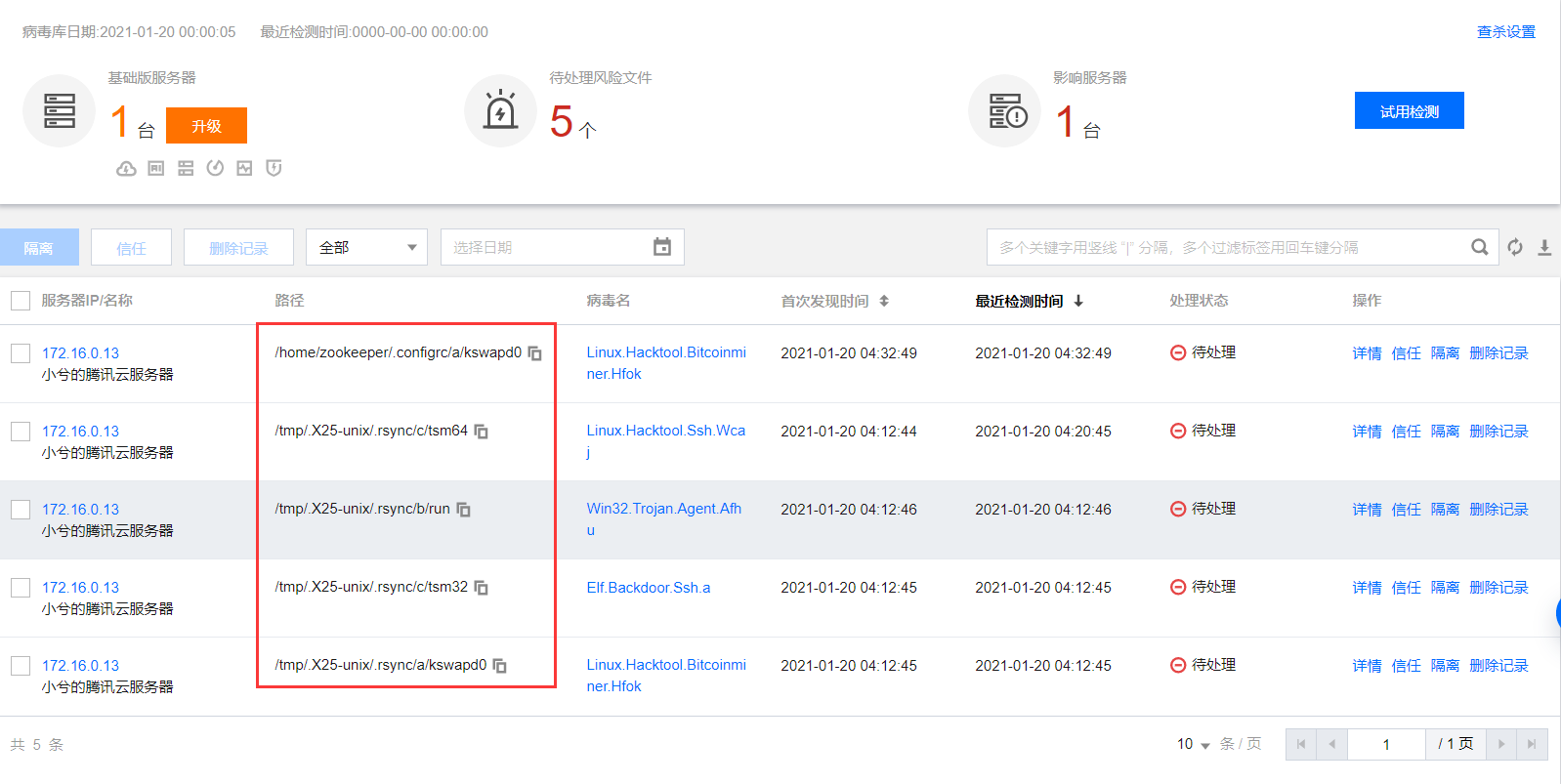
Task: Click the 试用检测 trial scan button
Action: (1409, 110)
